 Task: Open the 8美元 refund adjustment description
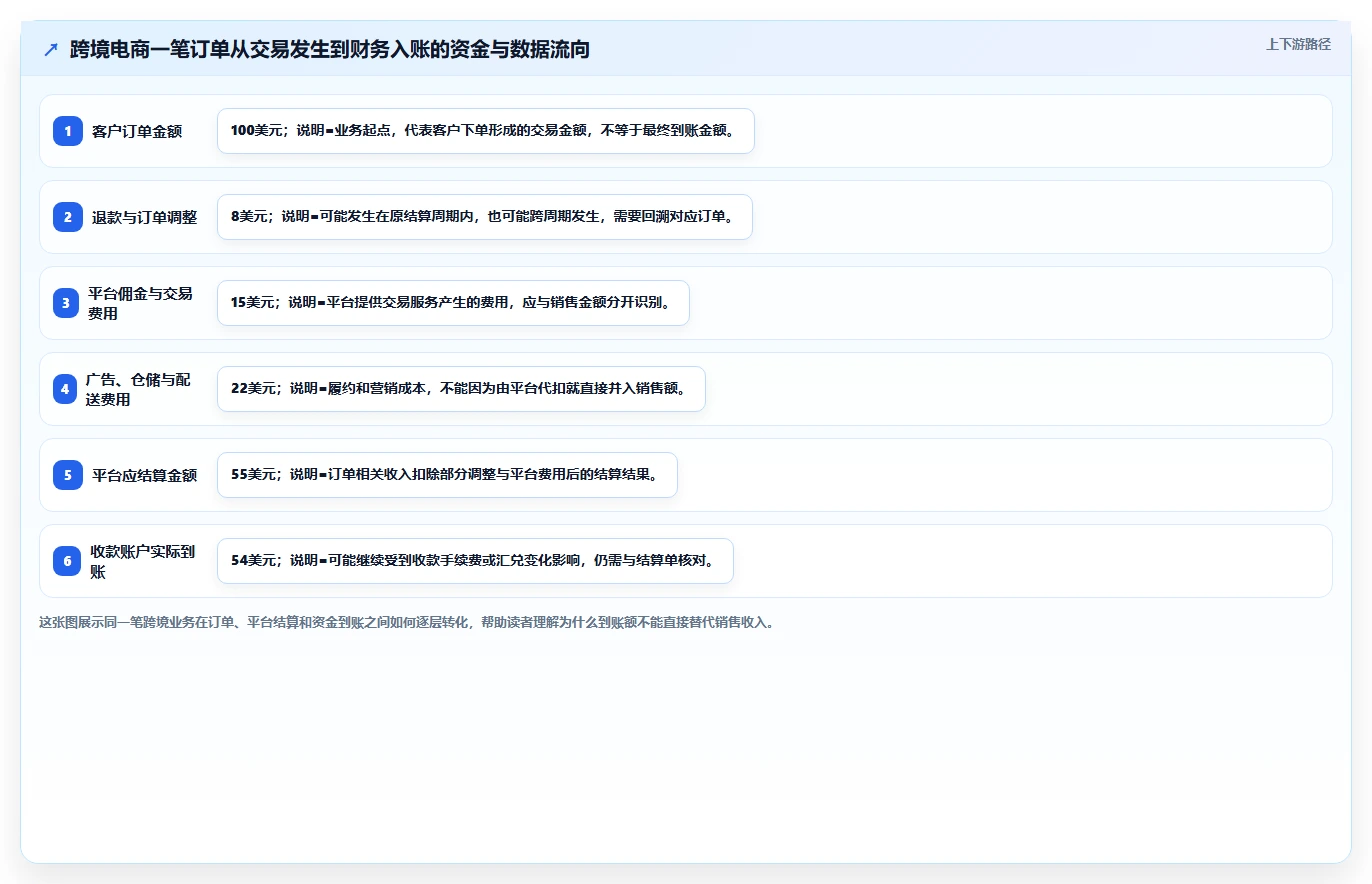484,217
